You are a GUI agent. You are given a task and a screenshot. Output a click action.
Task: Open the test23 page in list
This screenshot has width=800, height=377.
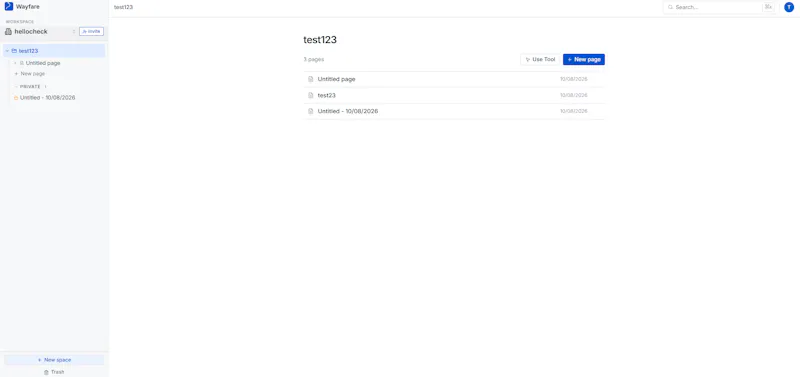[454, 95]
